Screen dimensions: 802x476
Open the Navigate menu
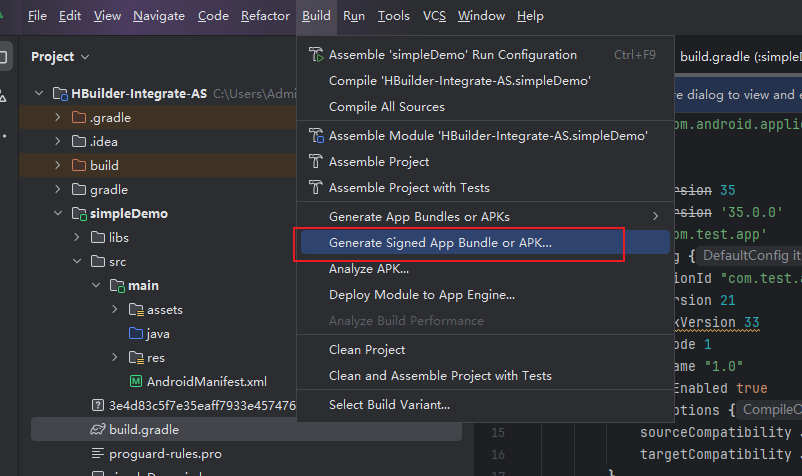click(159, 16)
